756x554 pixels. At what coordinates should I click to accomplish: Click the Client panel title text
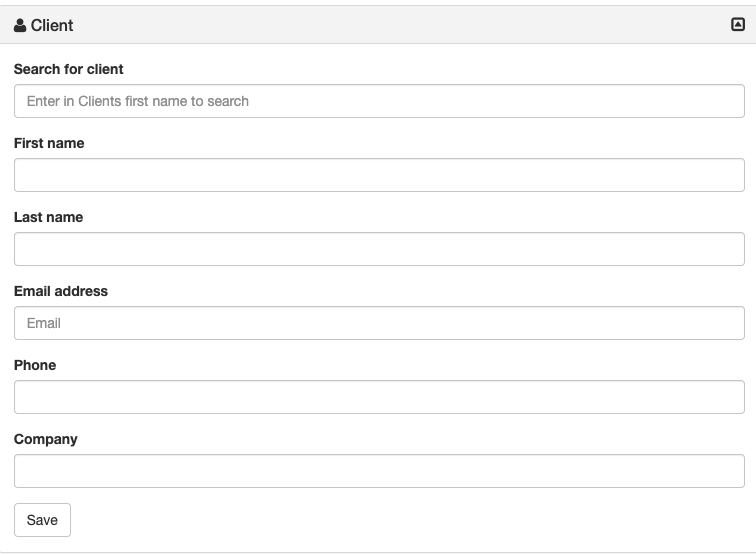coord(52,25)
